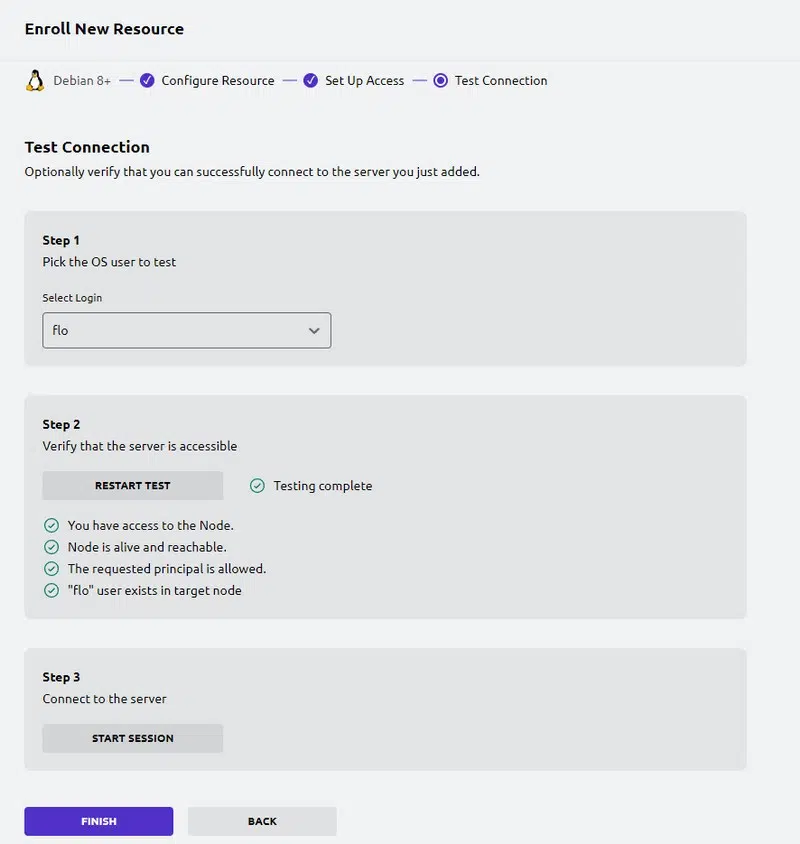Click the Debian 8+ step label

click(82, 81)
